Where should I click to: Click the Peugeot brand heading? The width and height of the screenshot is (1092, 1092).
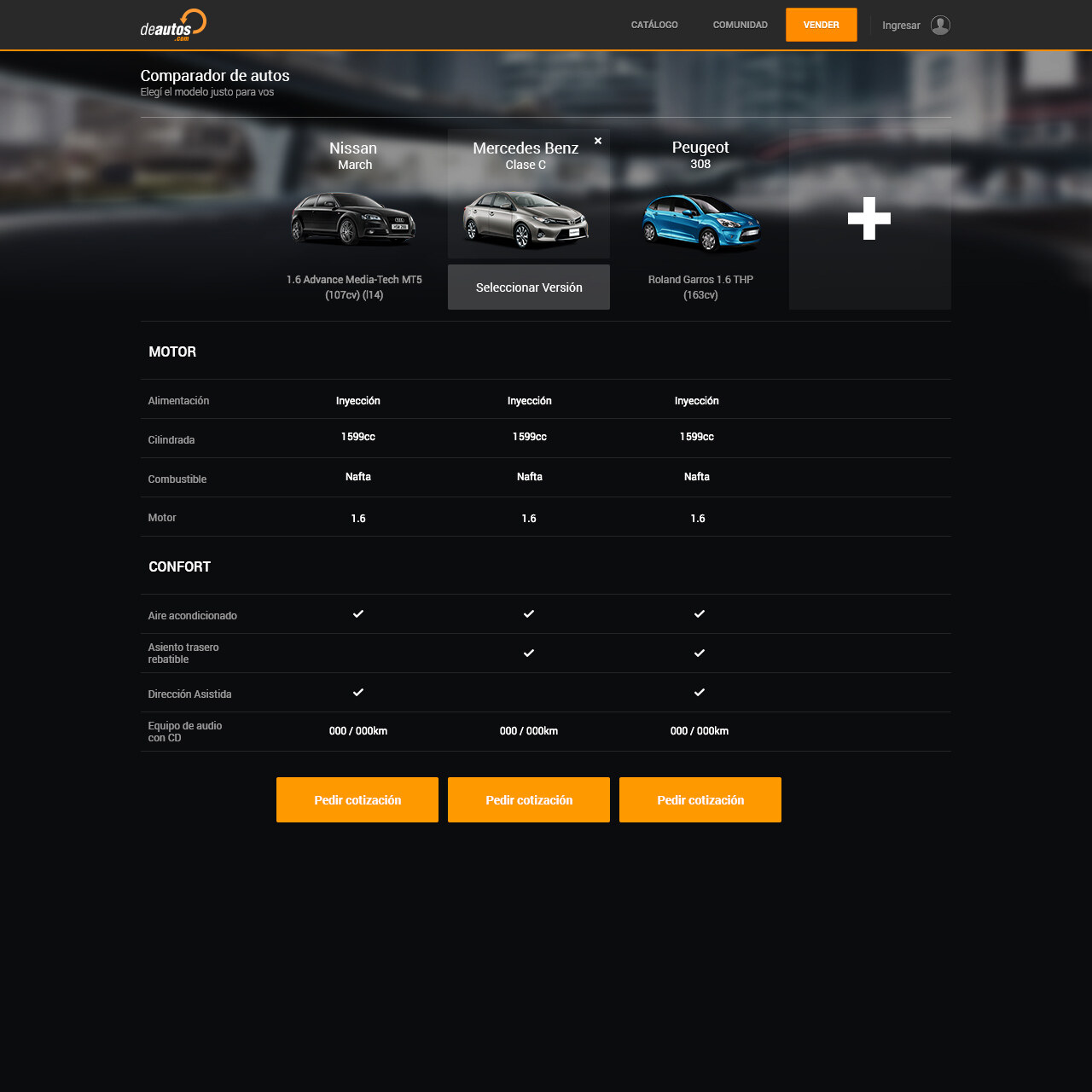(700, 147)
